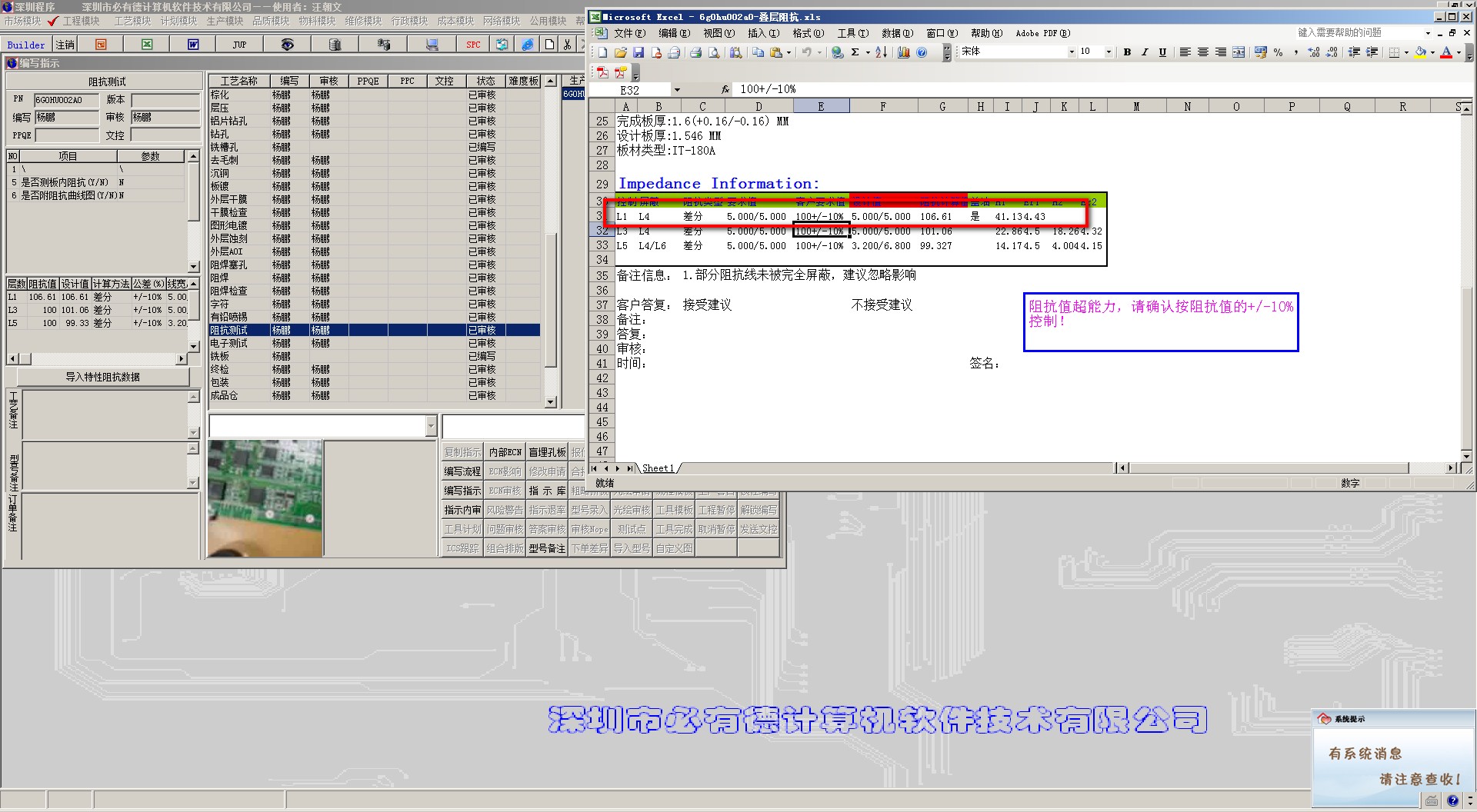
Task: Click the eye icon in the Builder toolbar
Action: (x=287, y=45)
